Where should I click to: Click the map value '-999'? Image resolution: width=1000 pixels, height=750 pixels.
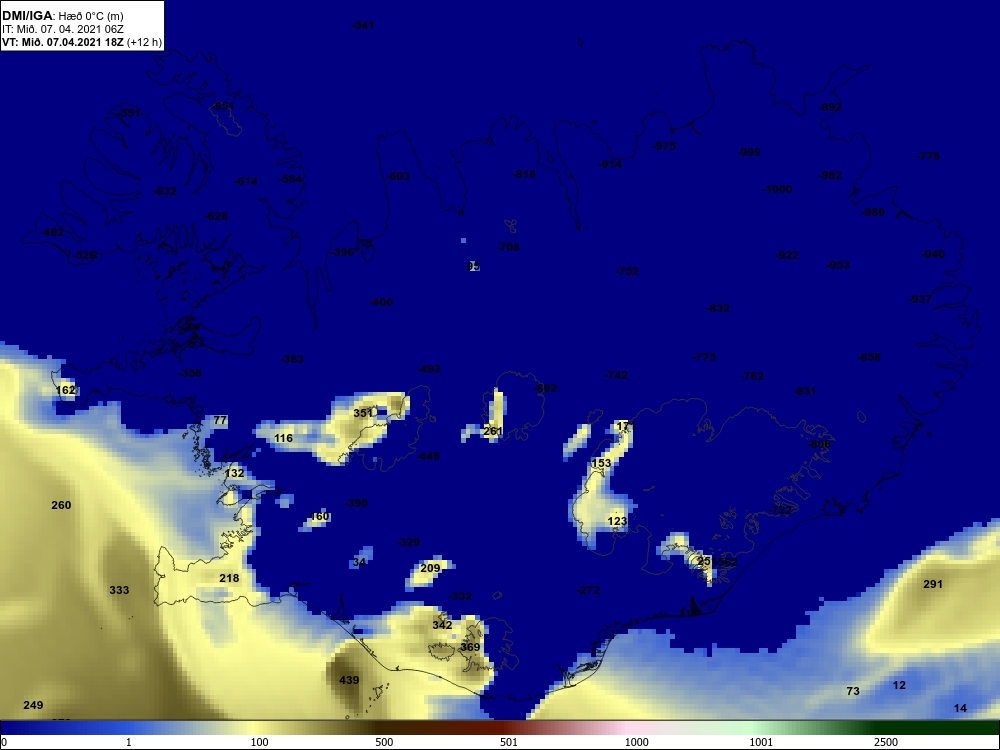[x=749, y=152]
